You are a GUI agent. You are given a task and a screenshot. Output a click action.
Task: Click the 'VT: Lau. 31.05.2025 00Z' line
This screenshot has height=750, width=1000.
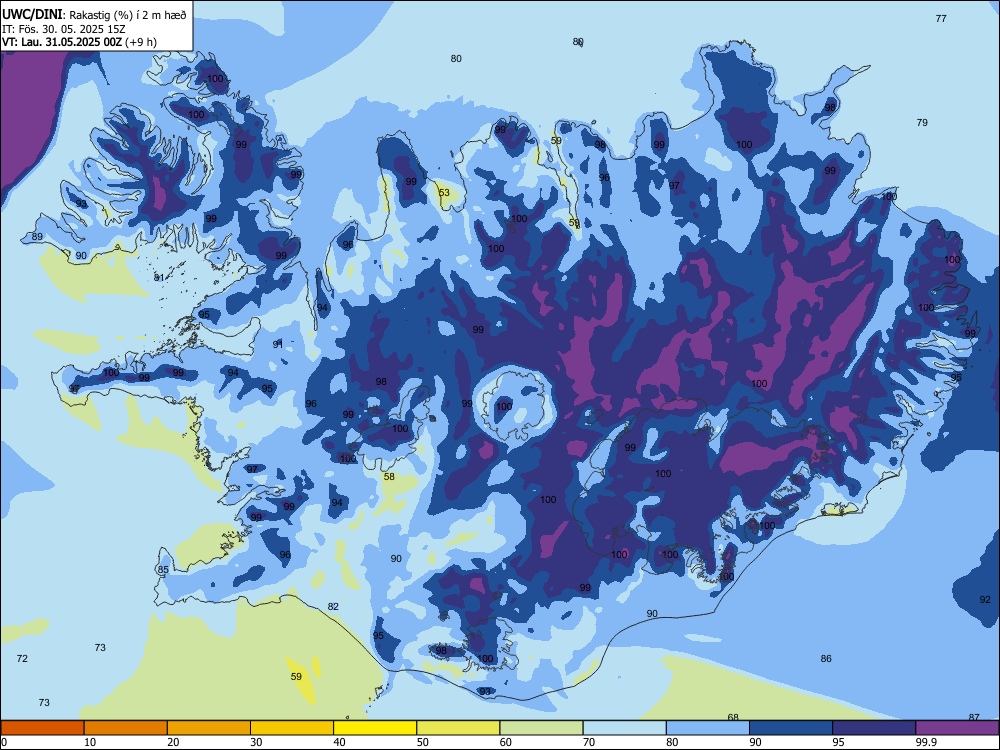pyautogui.click(x=62, y=43)
